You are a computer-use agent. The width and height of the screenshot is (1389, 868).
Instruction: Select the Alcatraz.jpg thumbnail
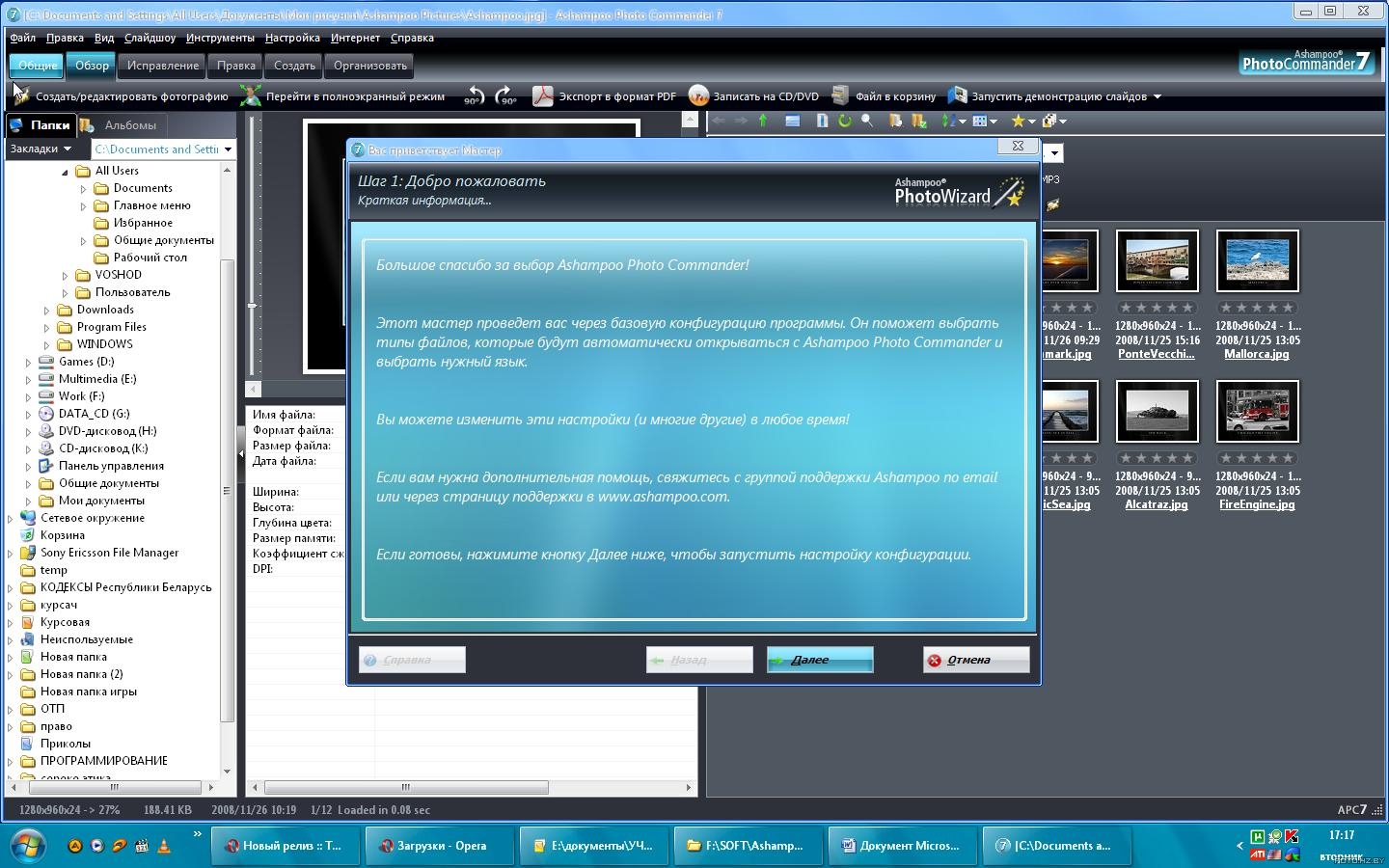(x=1157, y=411)
